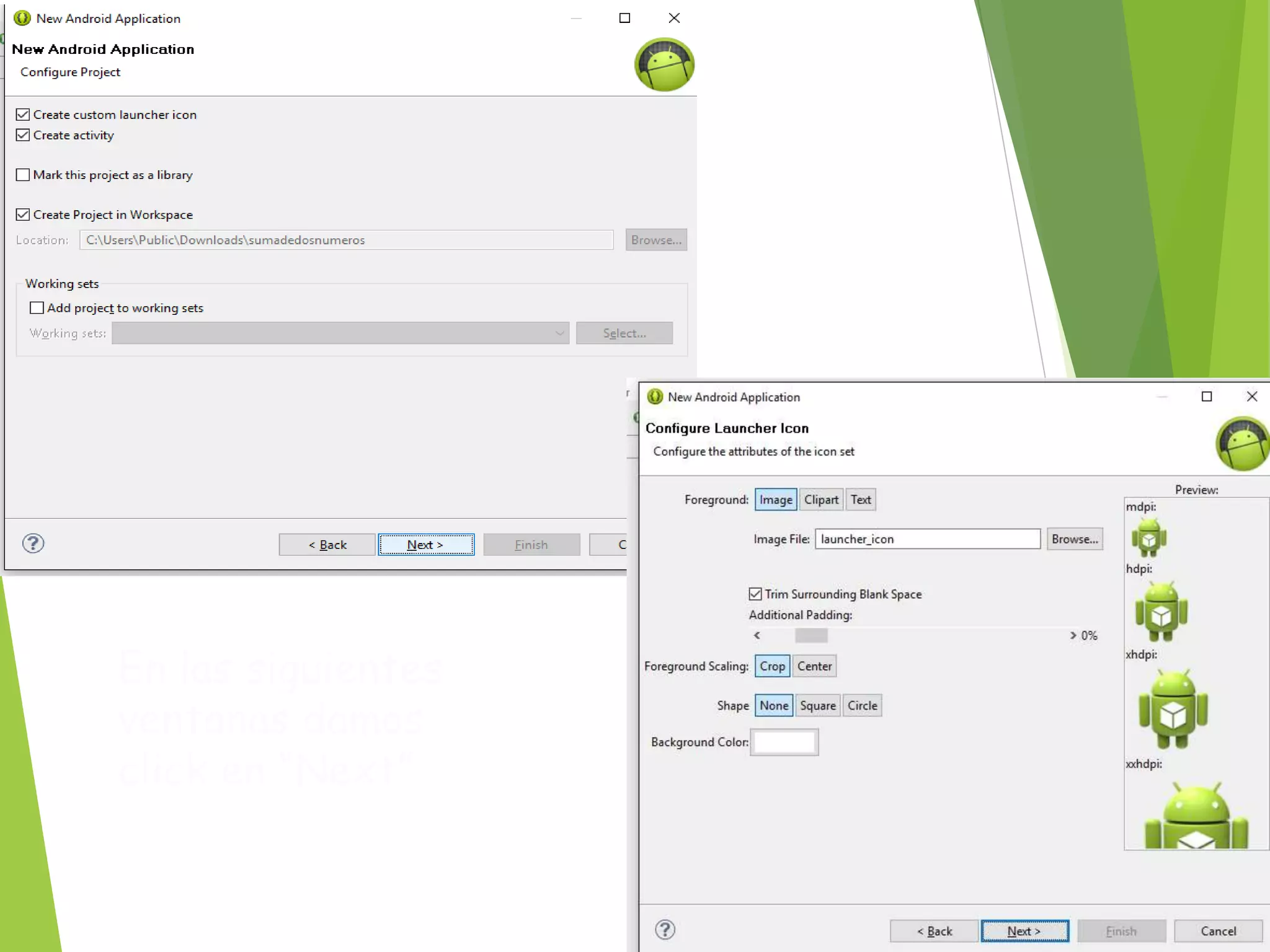This screenshot has width=1270, height=952.
Task: Go Back in Configure Launcher Icon dialog
Action: click(x=935, y=931)
